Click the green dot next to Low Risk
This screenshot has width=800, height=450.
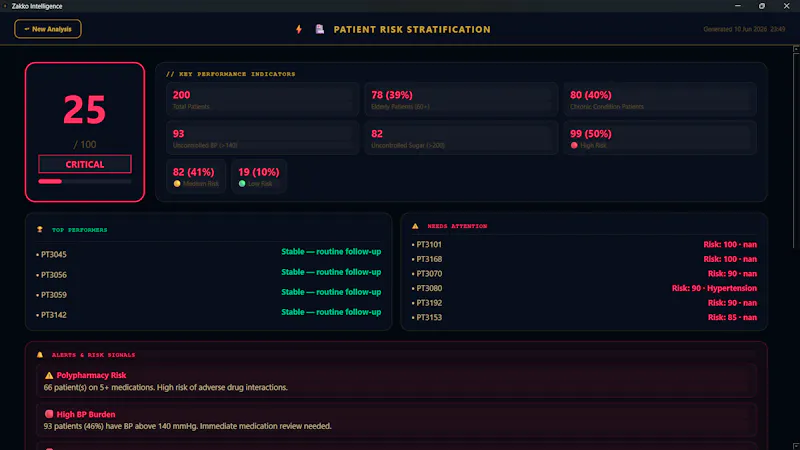(x=242, y=184)
